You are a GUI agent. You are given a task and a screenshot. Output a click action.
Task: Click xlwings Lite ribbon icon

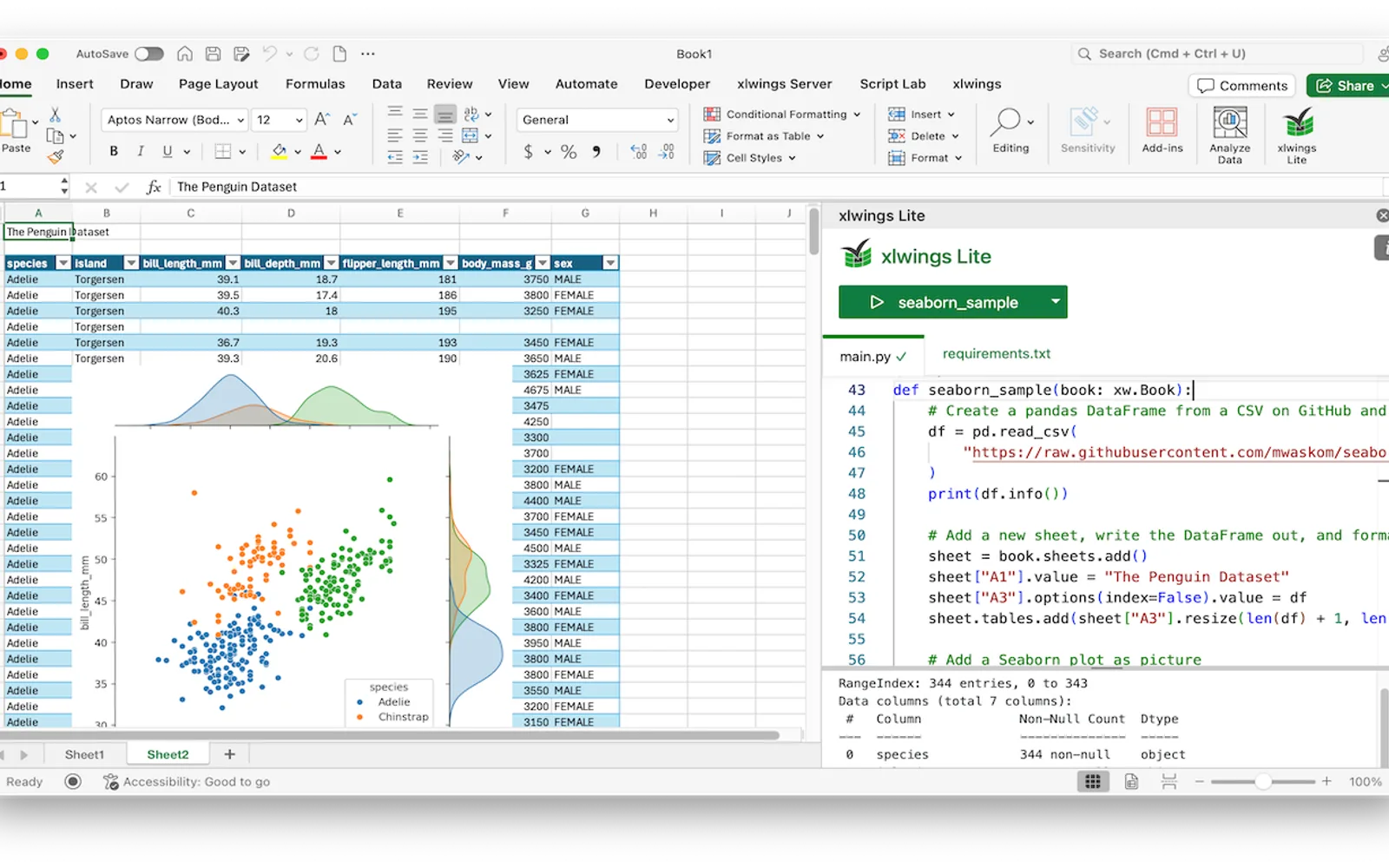click(1297, 135)
